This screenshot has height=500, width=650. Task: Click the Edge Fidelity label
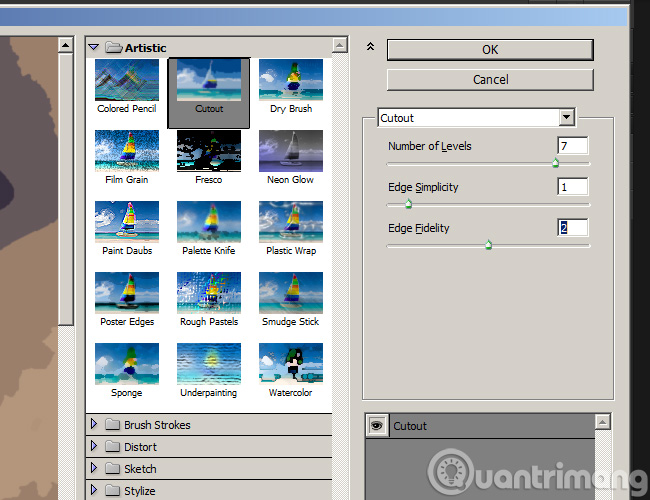pyautogui.click(x=418, y=228)
